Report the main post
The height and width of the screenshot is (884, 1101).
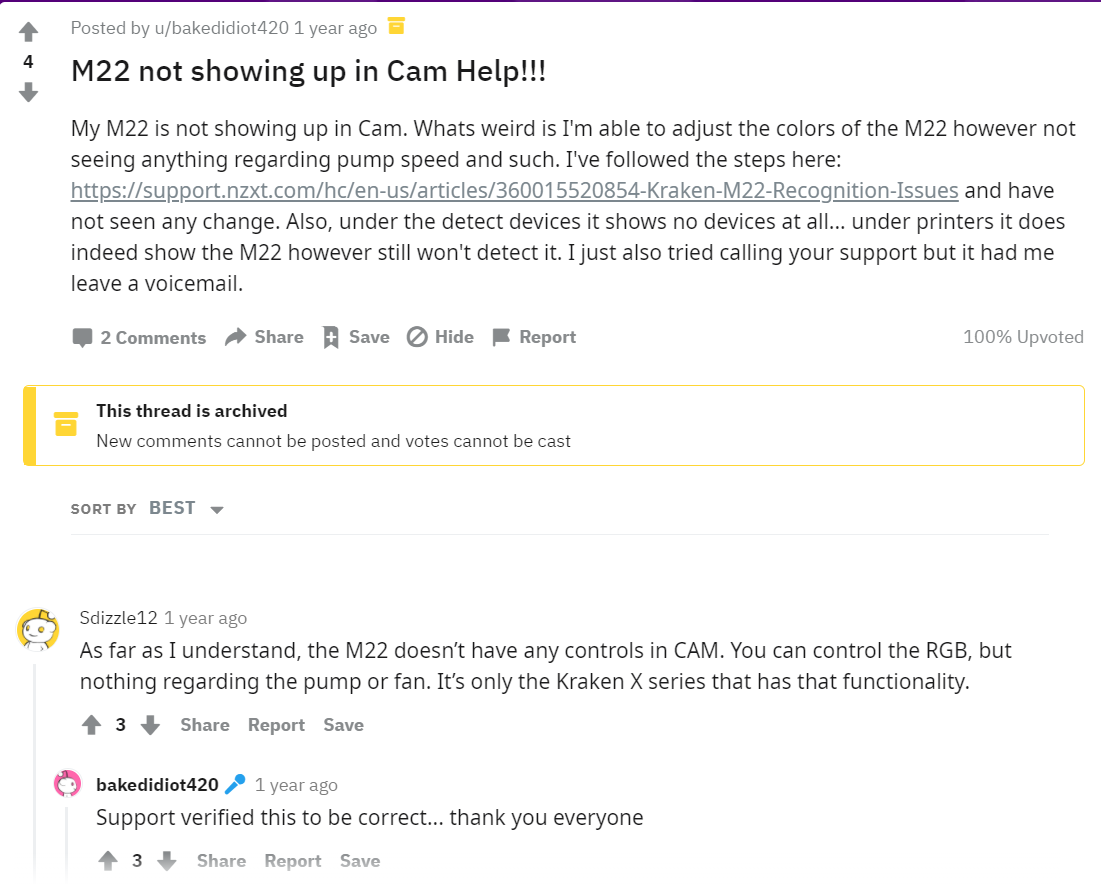tap(534, 337)
